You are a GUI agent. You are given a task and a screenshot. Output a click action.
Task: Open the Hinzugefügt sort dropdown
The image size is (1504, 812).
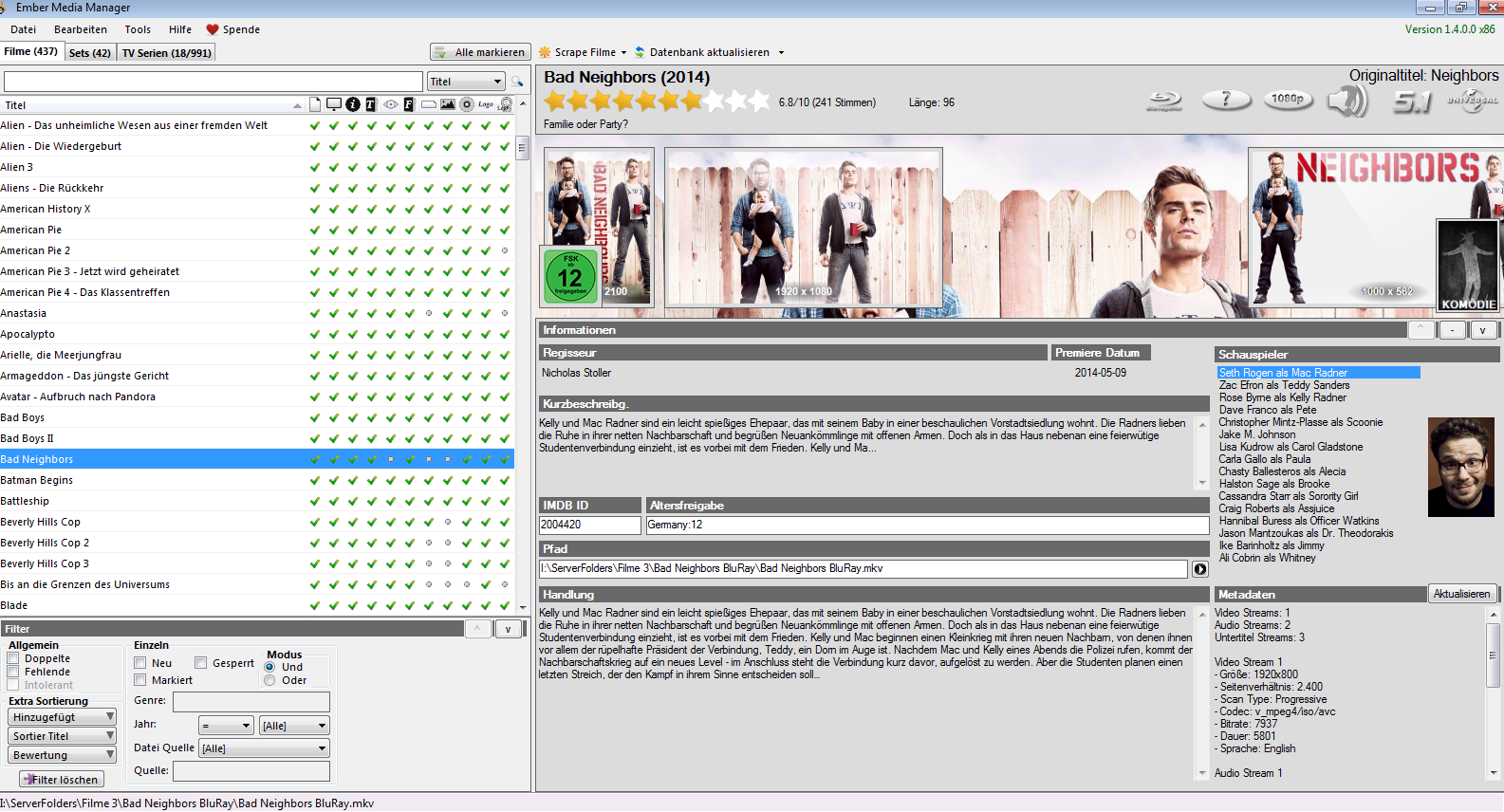pos(63,717)
